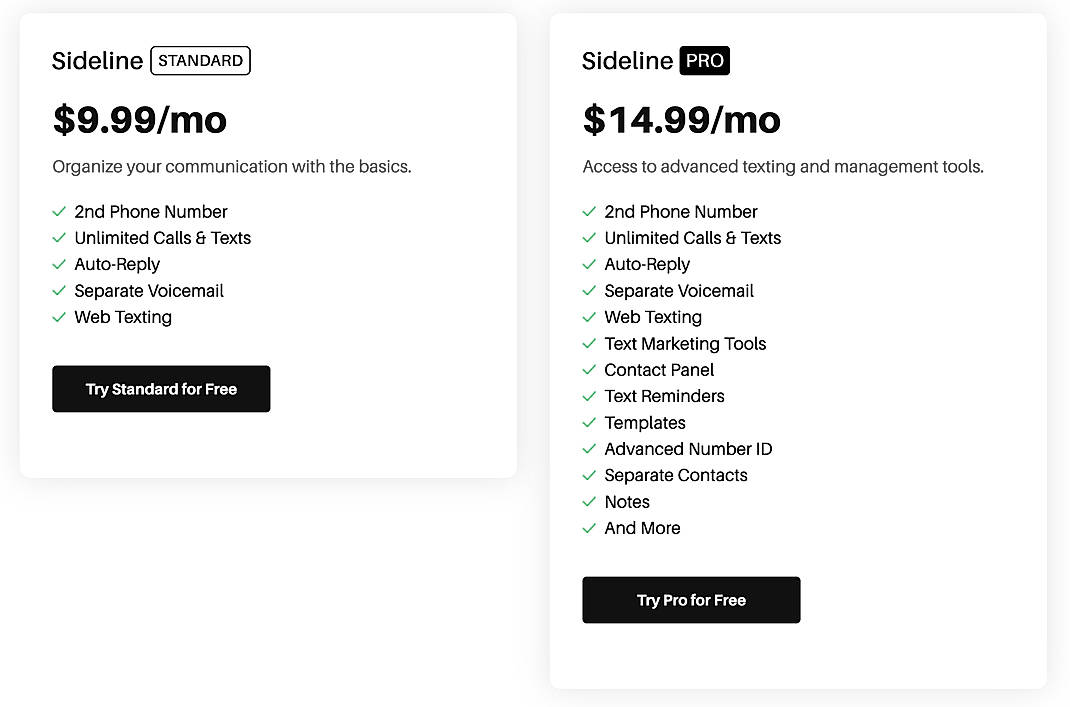
Task: Click the checkmark beside Advanced Number ID
Action: point(588,449)
